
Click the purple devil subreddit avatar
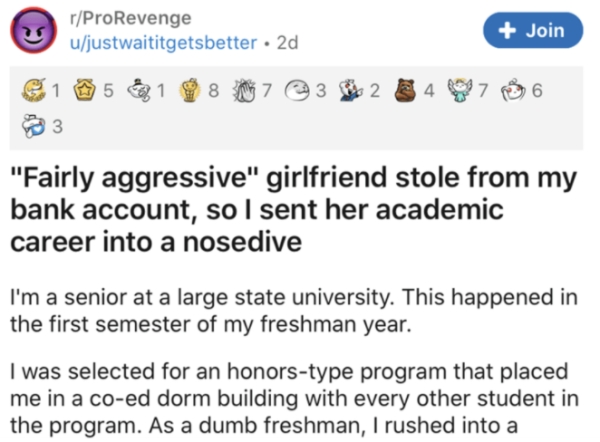coord(32,33)
